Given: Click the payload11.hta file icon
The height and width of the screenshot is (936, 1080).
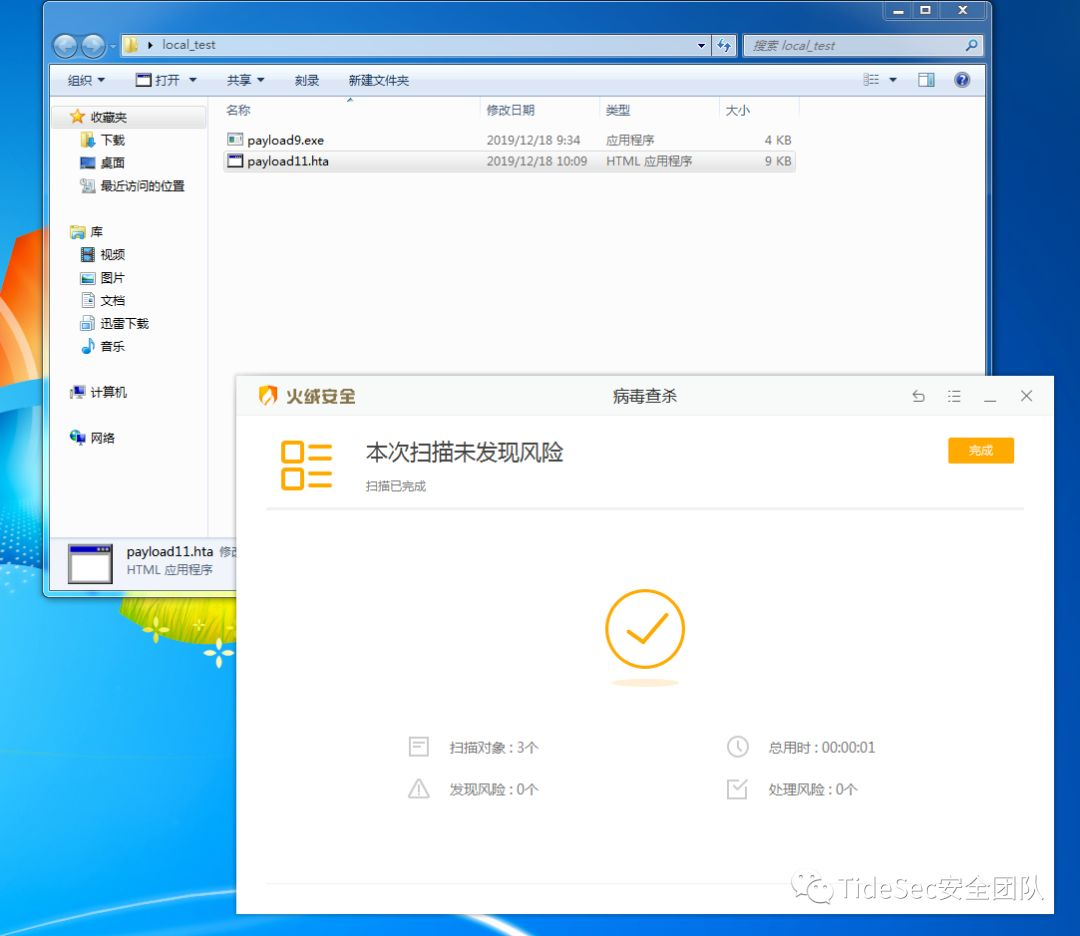Looking at the screenshot, I should 235,161.
